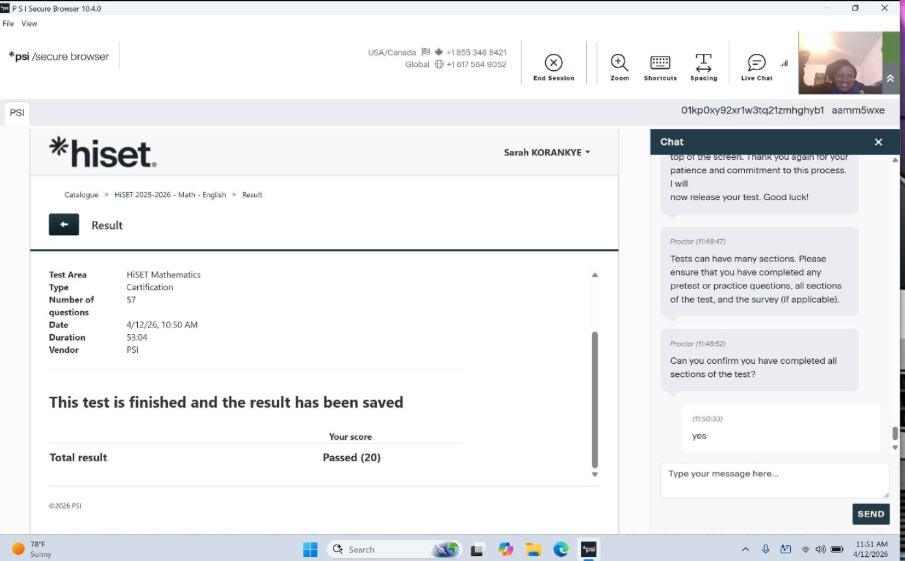Open the Windows Start menu
Image resolution: width=905 pixels, height=561 pixels.
click(310, 549)
